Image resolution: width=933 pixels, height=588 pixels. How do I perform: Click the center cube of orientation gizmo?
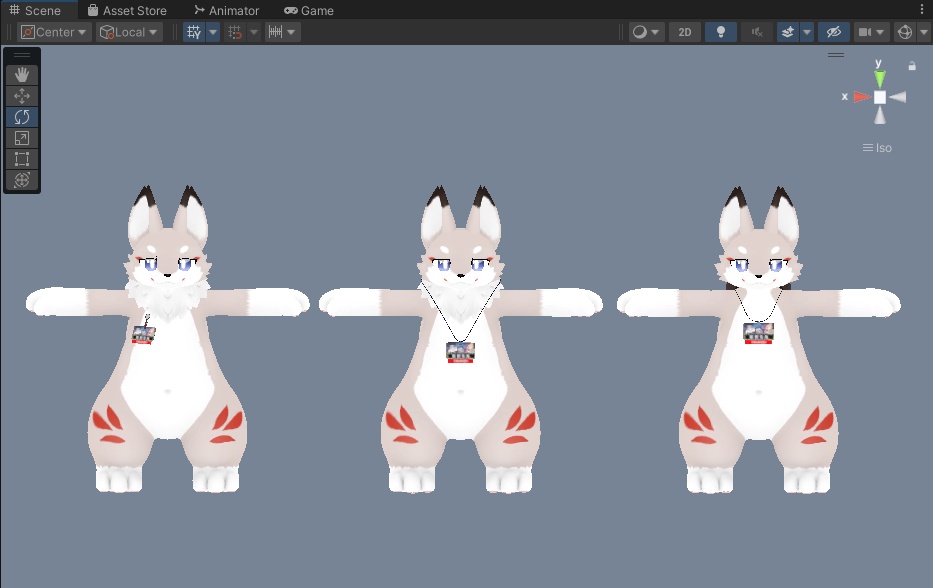(879, 97)
